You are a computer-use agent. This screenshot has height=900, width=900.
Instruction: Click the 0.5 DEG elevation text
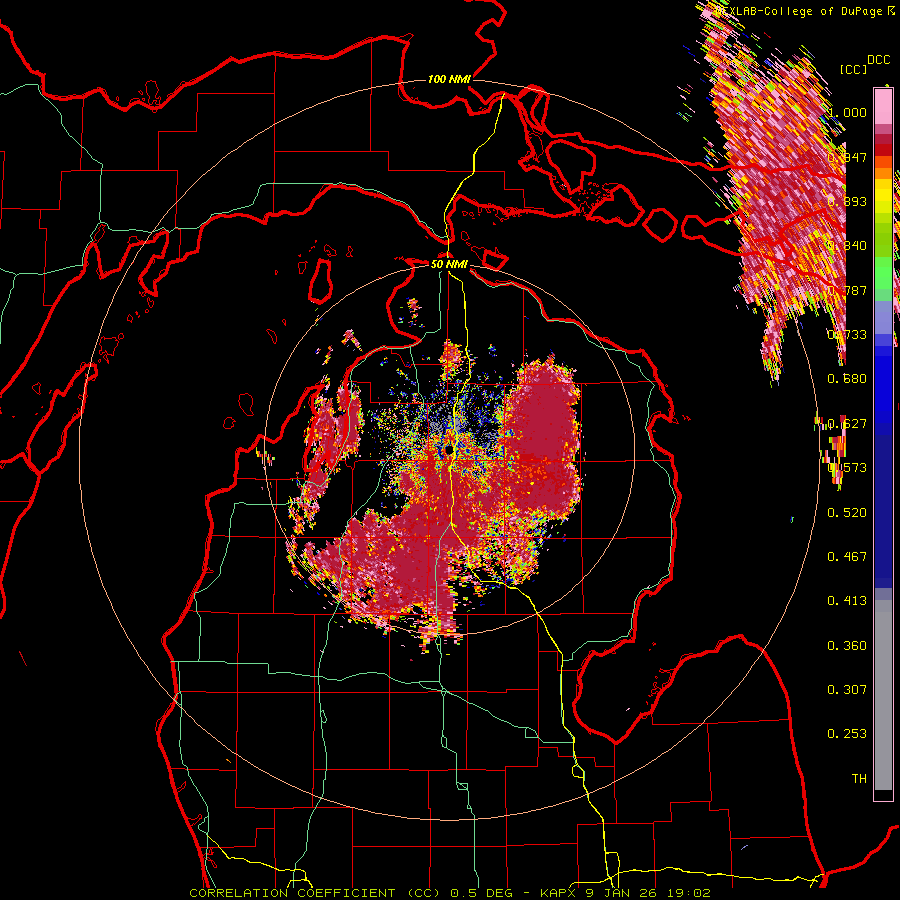pyautogui.click(x=482, y=893)
